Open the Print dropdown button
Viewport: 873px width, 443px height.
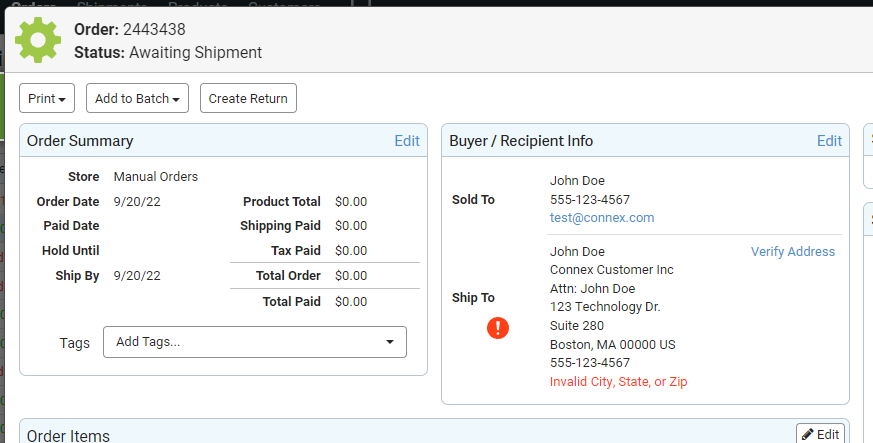pyautogui.click(x=47, y=99)
